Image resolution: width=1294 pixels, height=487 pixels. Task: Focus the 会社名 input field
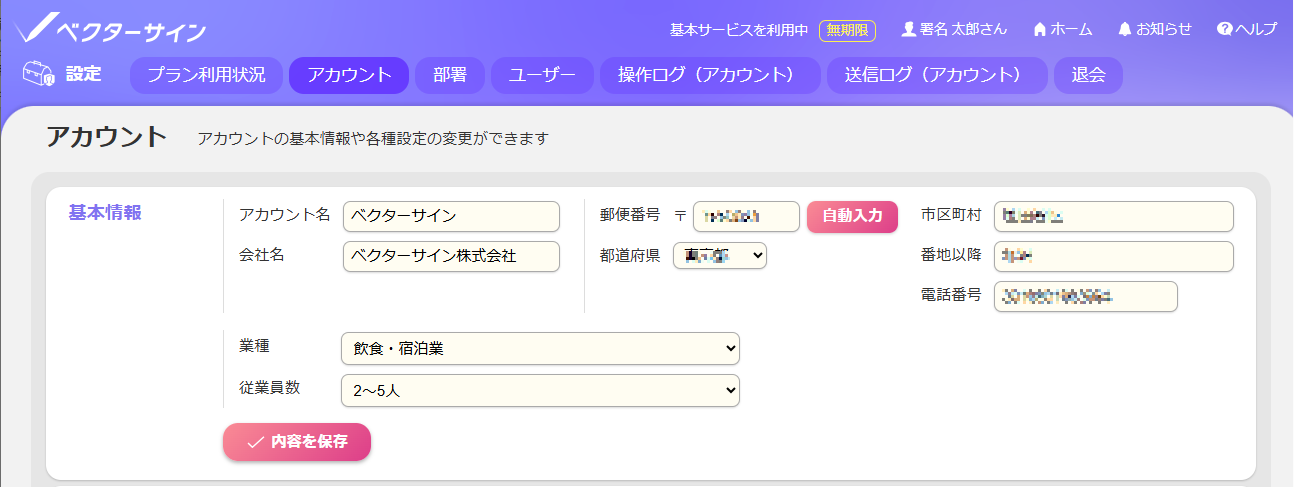(x=451, y=256)
